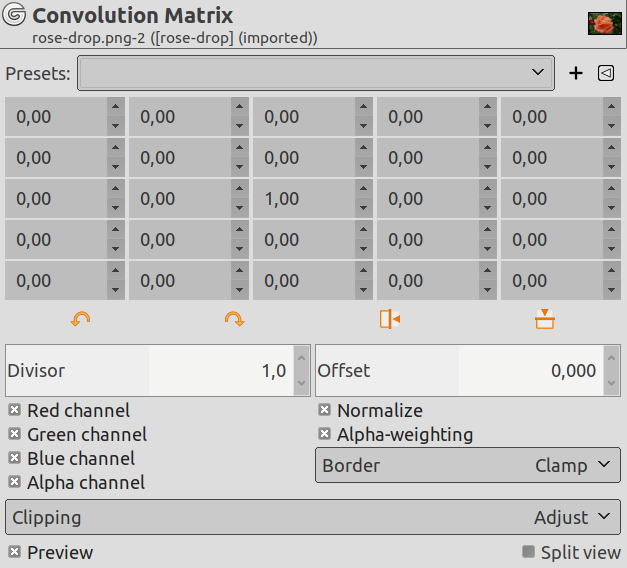Disable the Alpha-weighting option

click(324, 434)
